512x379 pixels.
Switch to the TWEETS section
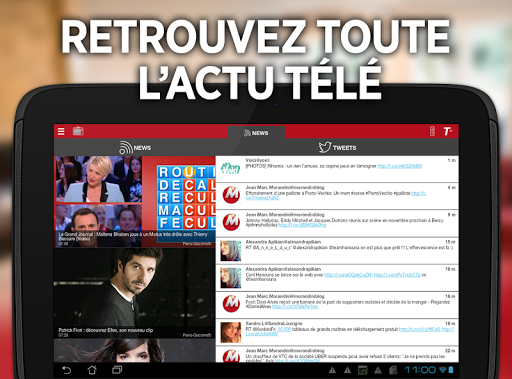click(x=337, y=147)
